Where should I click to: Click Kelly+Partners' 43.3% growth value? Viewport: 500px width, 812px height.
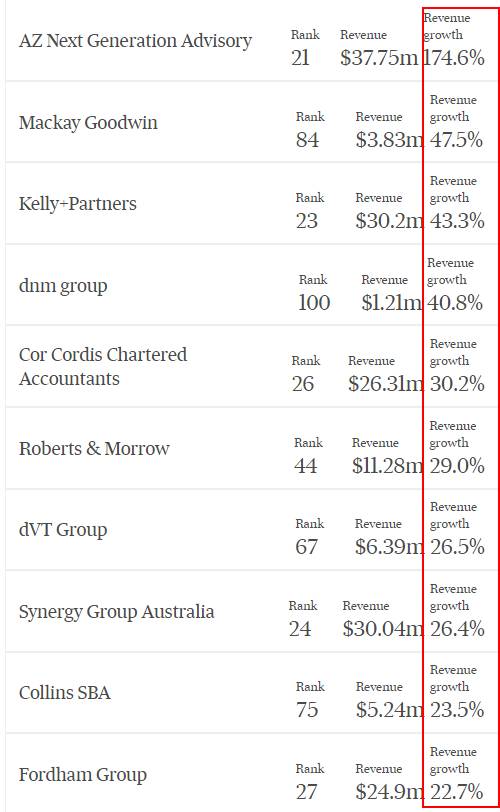pyautogui.click(x=457, y=221)
